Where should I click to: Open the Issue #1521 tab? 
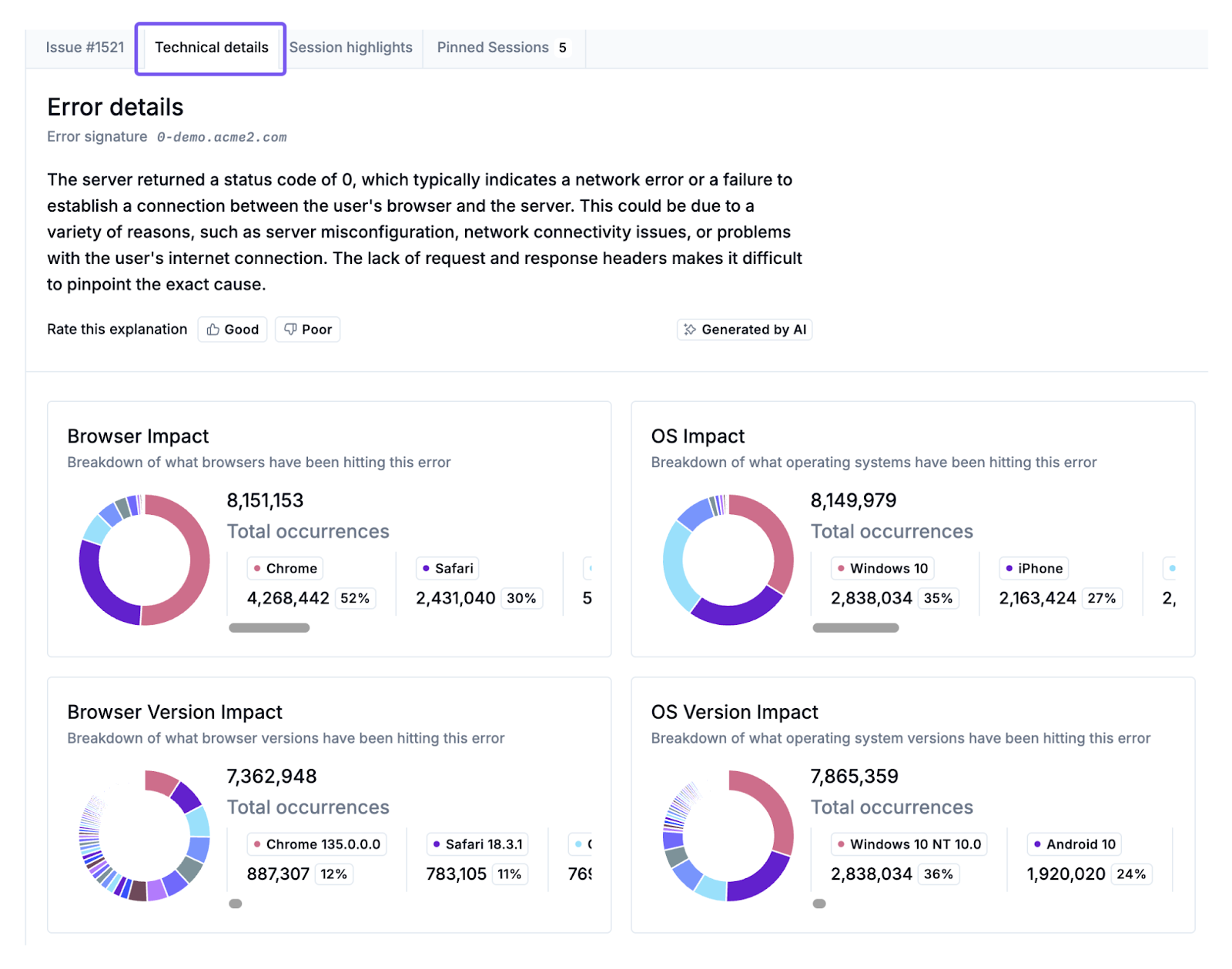[x=85, y=48]
